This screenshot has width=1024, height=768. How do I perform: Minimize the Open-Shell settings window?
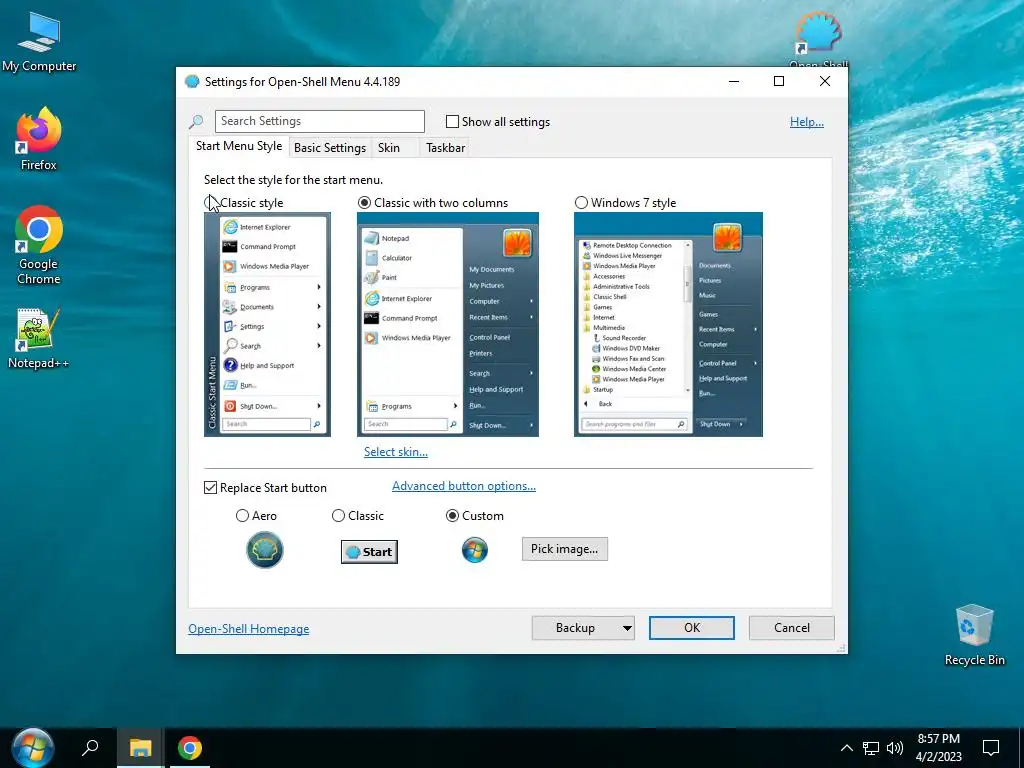[x=733, y=82]
